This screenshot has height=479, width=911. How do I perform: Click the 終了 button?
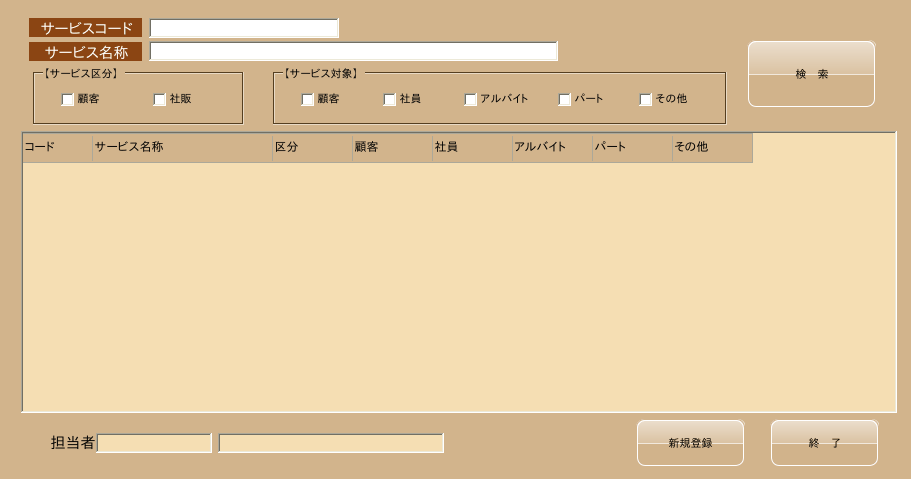click(x=824, y=443)
